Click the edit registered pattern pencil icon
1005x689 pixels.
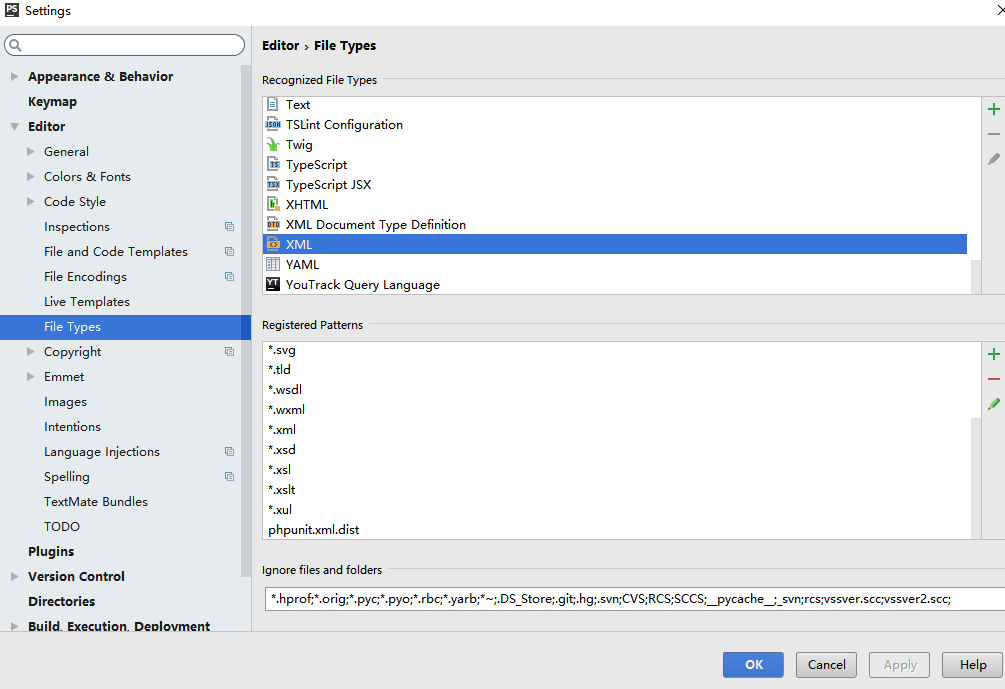pos(993,404)
